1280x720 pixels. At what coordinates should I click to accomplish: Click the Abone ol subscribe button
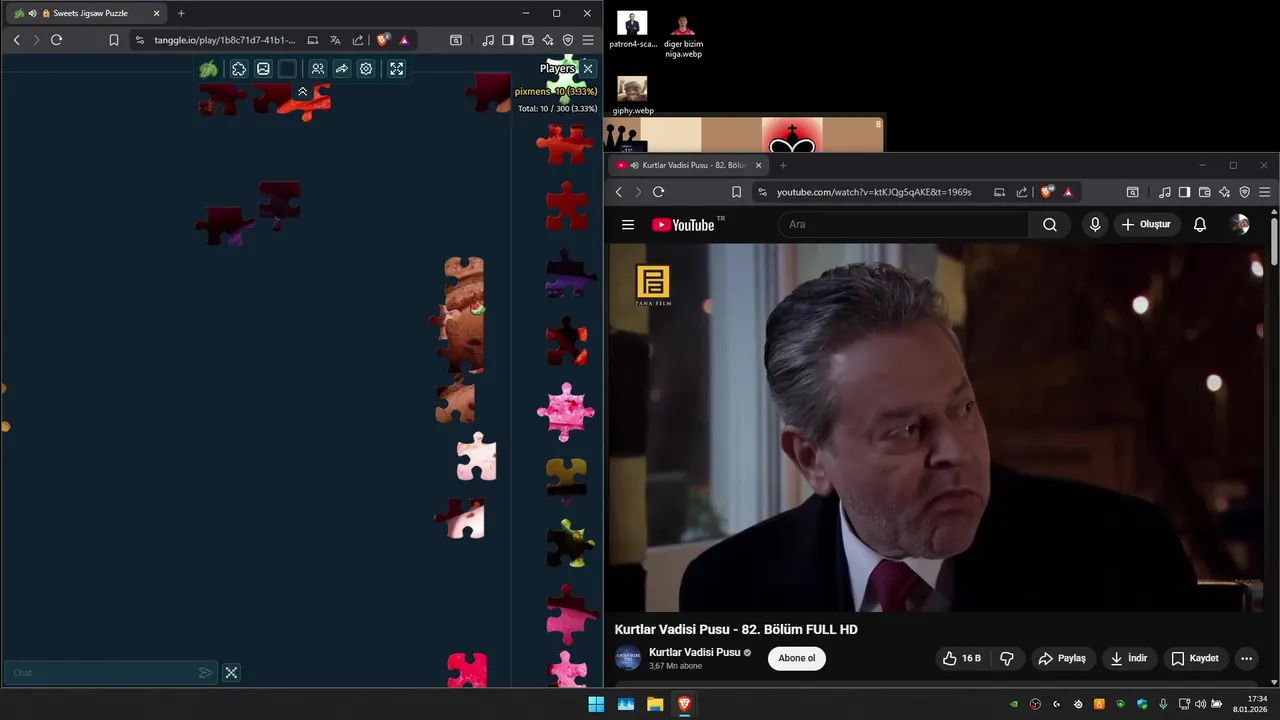click(x=797, y=658)
